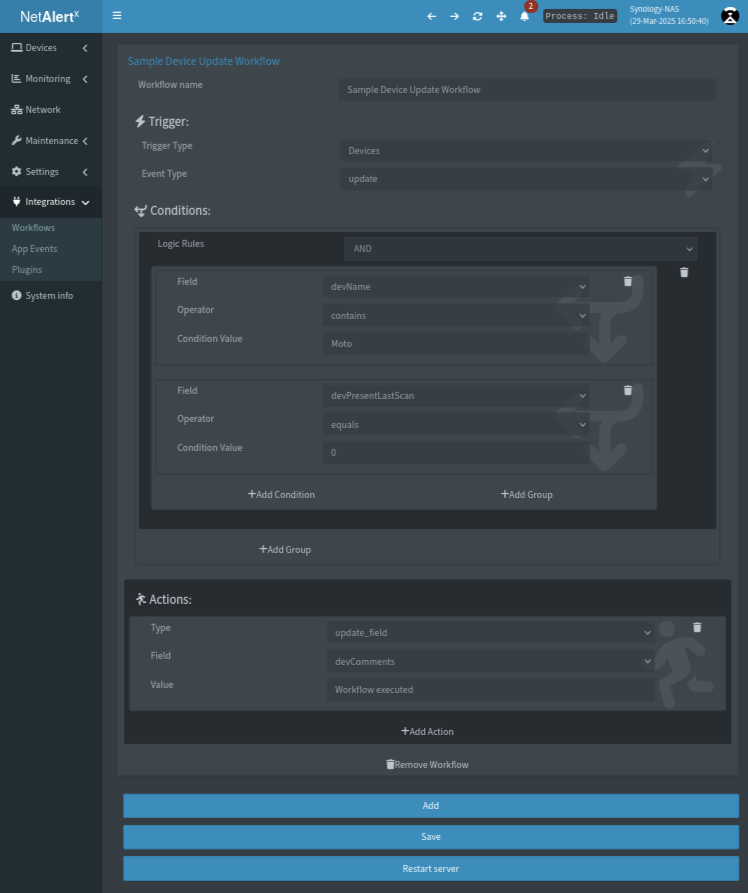Click the refresh icon in top bar
The width and height of the screenshot is (748, 893).
(x=478, y=16)
